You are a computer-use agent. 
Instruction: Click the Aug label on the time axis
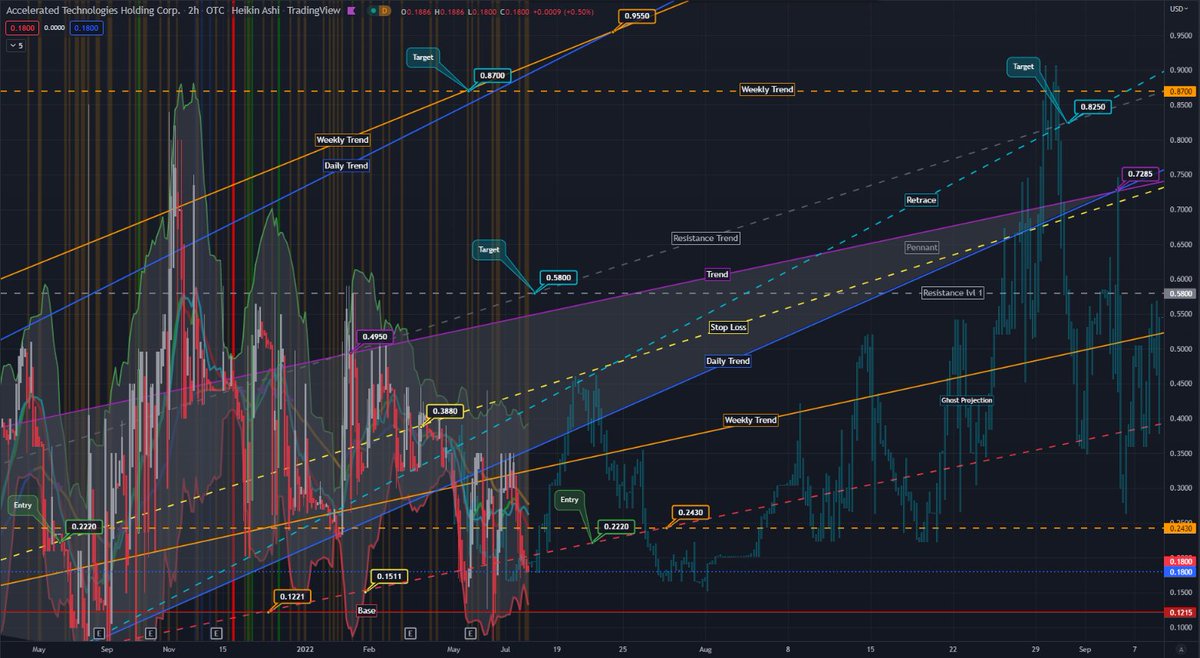[705, 648]
